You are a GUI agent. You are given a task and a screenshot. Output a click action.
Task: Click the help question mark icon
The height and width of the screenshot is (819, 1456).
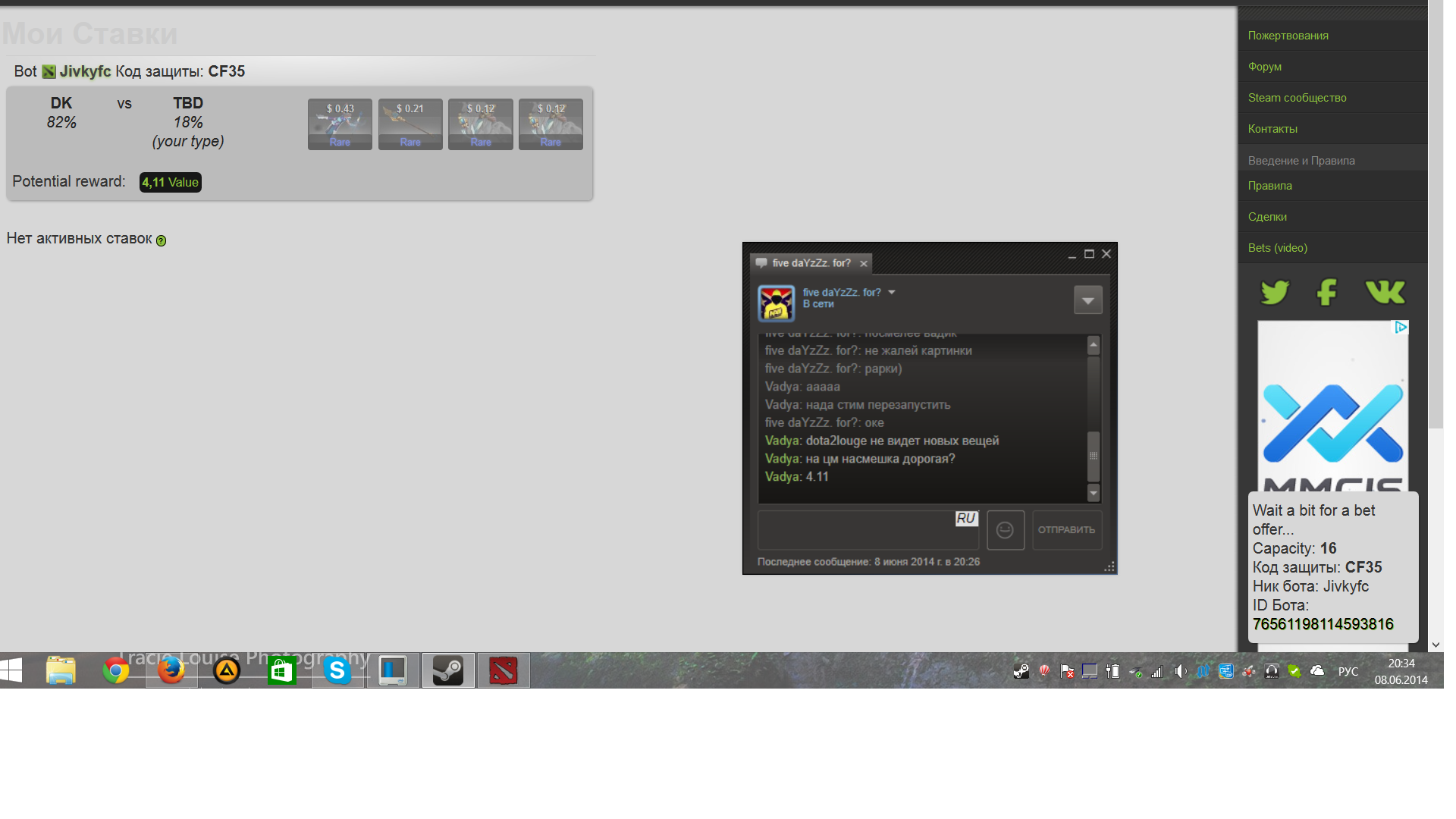(x=161, y=240)
